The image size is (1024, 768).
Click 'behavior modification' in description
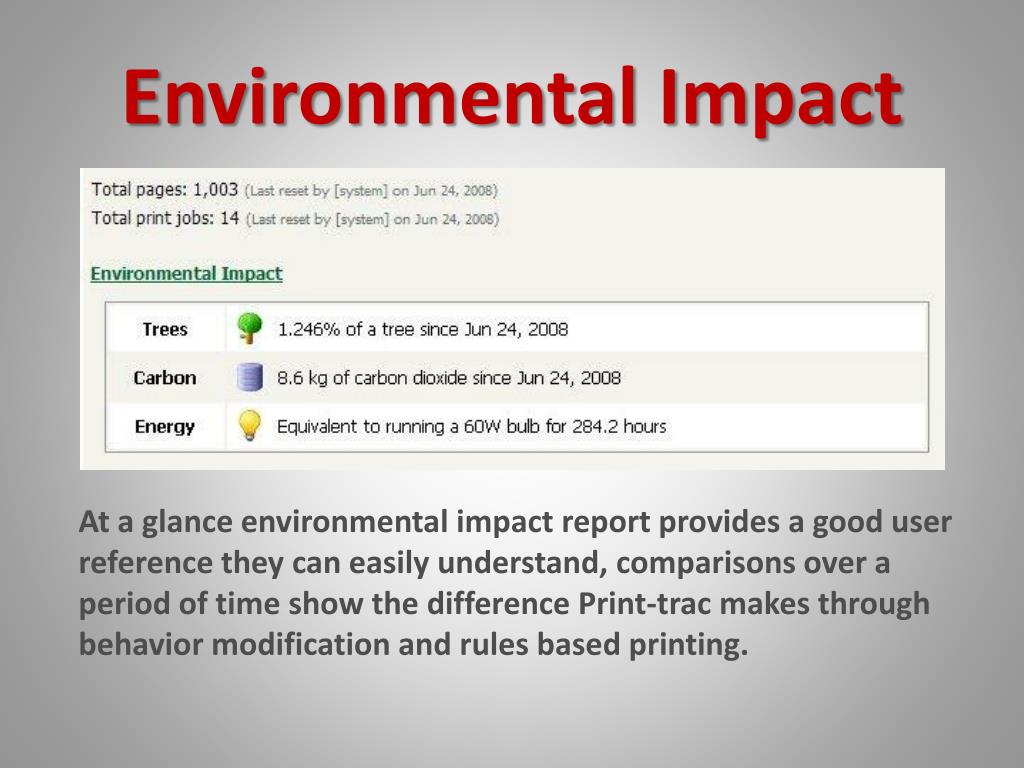click(x=234, y=645)
